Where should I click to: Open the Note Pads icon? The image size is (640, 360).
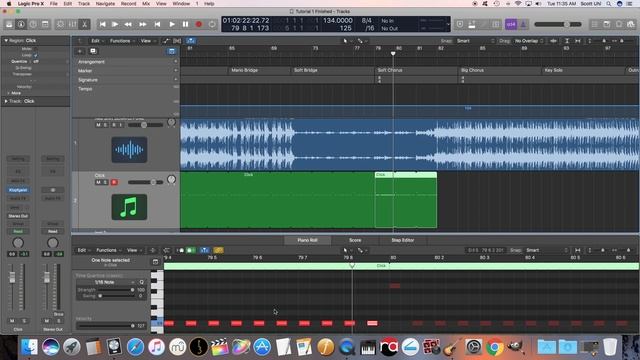pos(607,24)
